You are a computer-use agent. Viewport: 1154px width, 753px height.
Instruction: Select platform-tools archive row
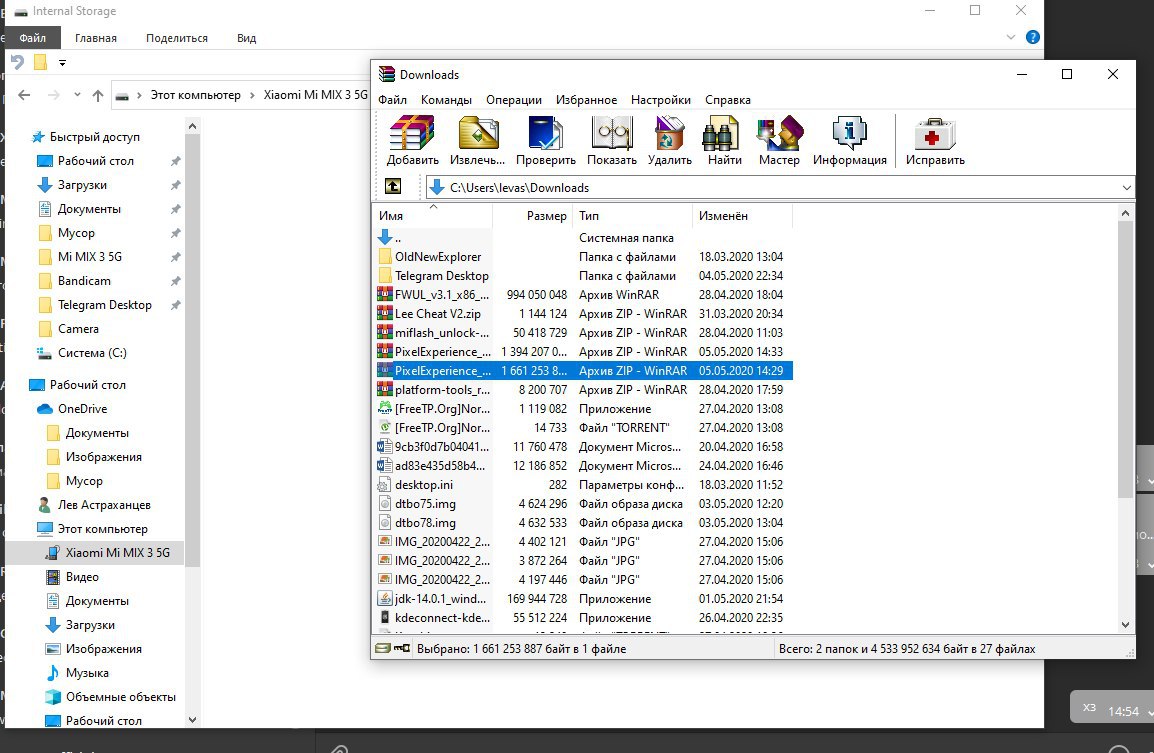(584, 390)
